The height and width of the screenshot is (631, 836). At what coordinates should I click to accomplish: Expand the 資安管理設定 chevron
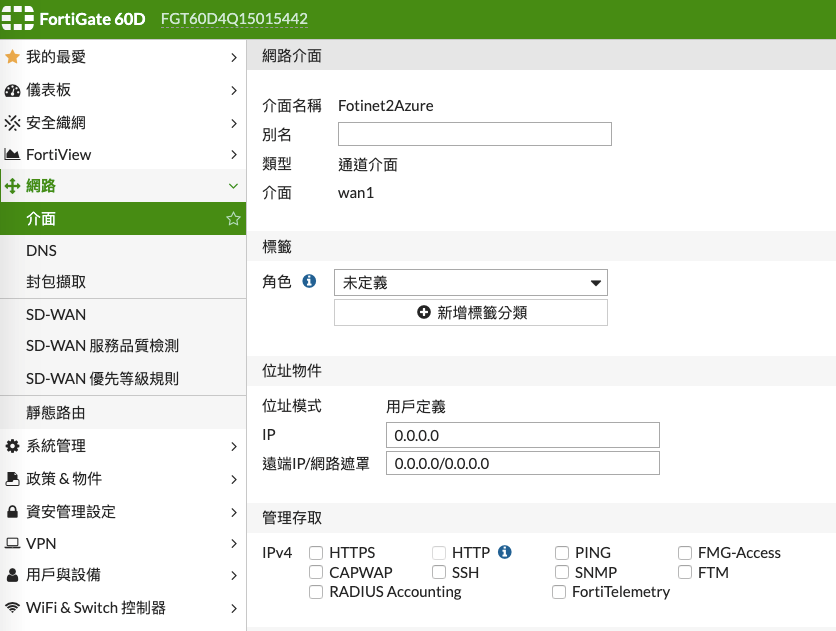[234, 512]
